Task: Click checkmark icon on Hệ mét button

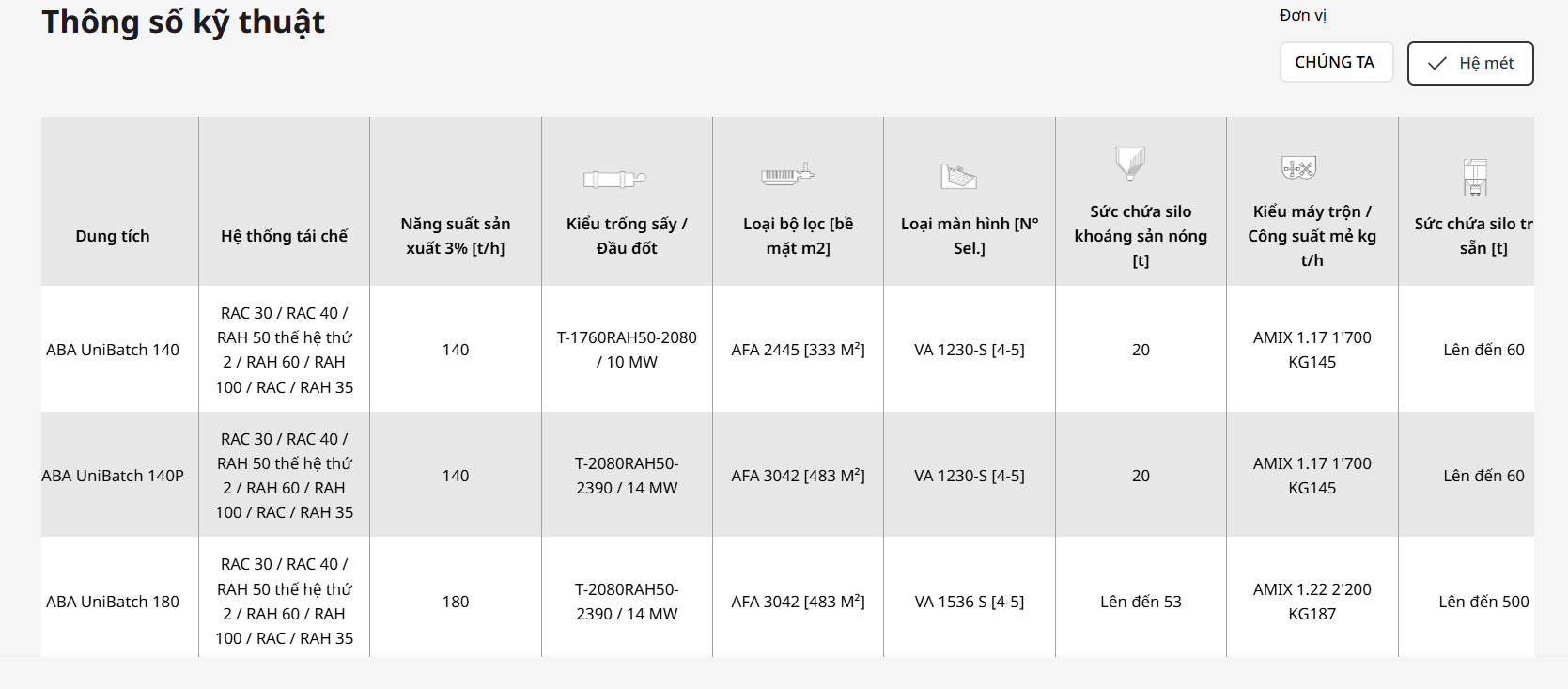Action: (1436, 64)
